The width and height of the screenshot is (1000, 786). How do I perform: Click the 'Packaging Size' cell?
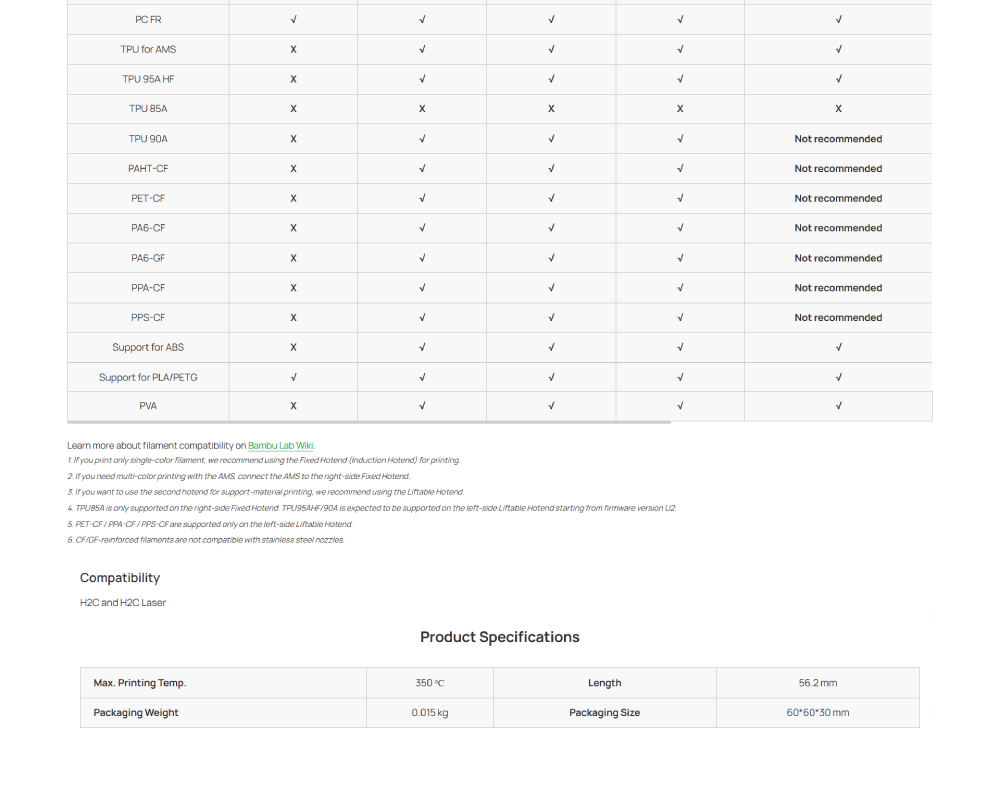point(605,713)
